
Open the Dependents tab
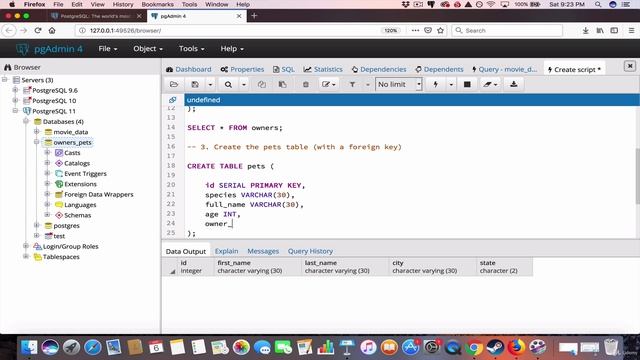(439, 69)
